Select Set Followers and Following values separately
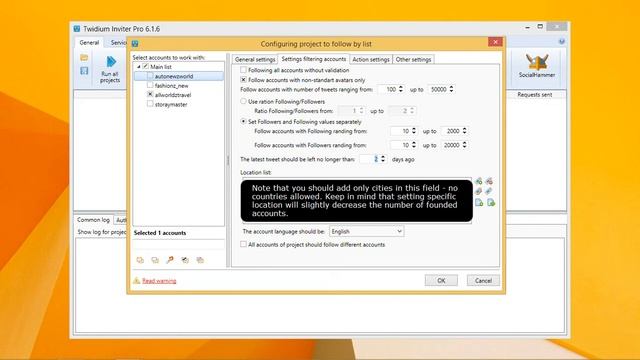The width and height of the screenshot is (640, 360). 243,122
